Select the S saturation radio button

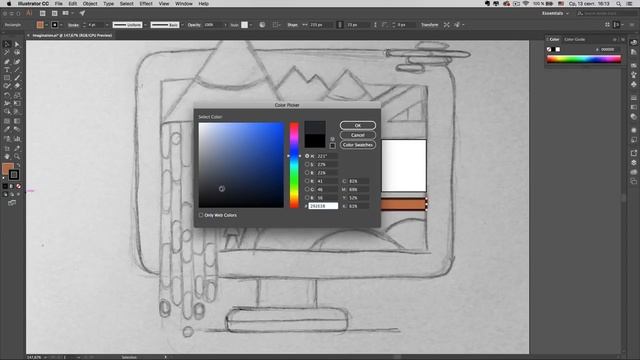click(x=307, y=164)
